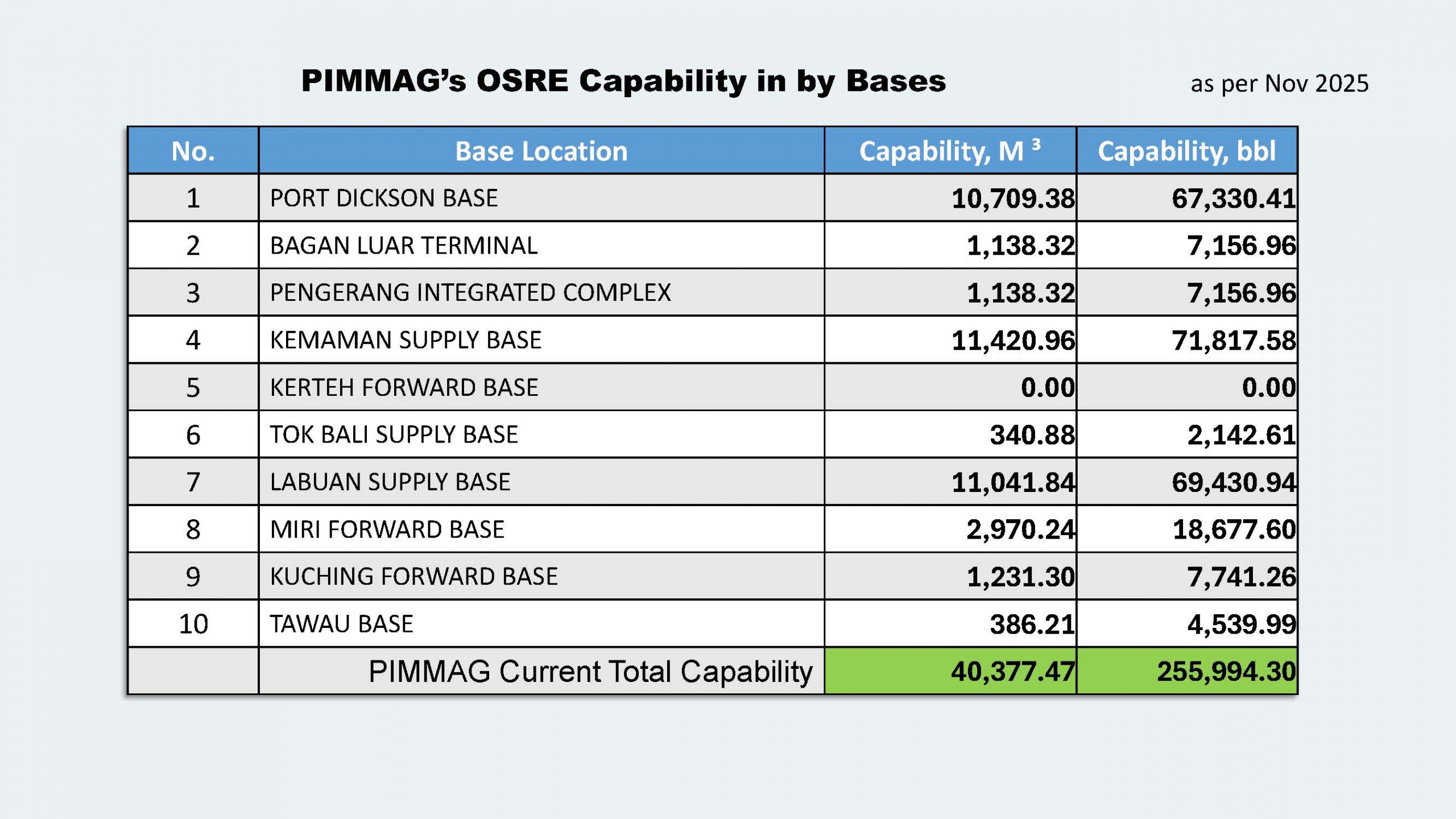This screenshot has height=819, width=1456.
Task: Click the Capability, M3 column header
Action: click(949, 151)
